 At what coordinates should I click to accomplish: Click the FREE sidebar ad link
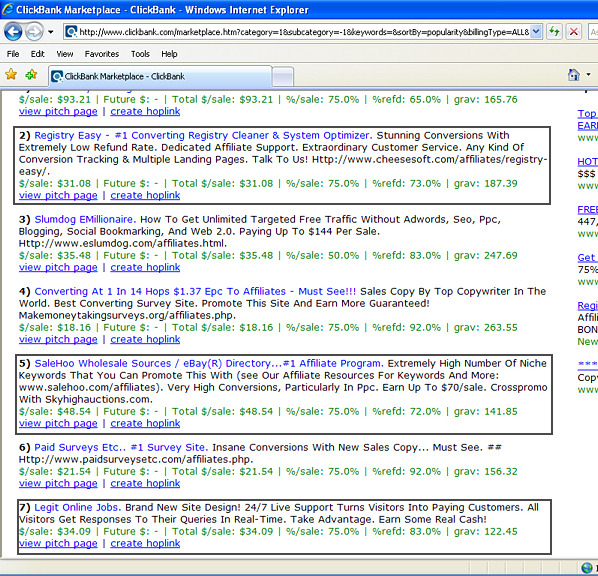(587, 210)
